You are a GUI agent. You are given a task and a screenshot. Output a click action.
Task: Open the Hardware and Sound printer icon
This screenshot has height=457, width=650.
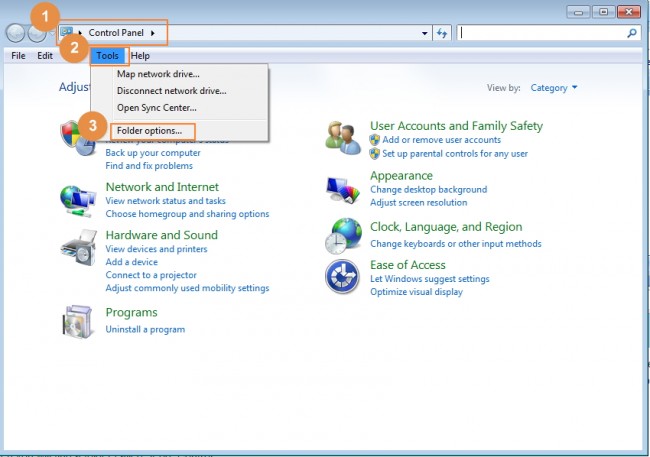[x=79, y=248]
